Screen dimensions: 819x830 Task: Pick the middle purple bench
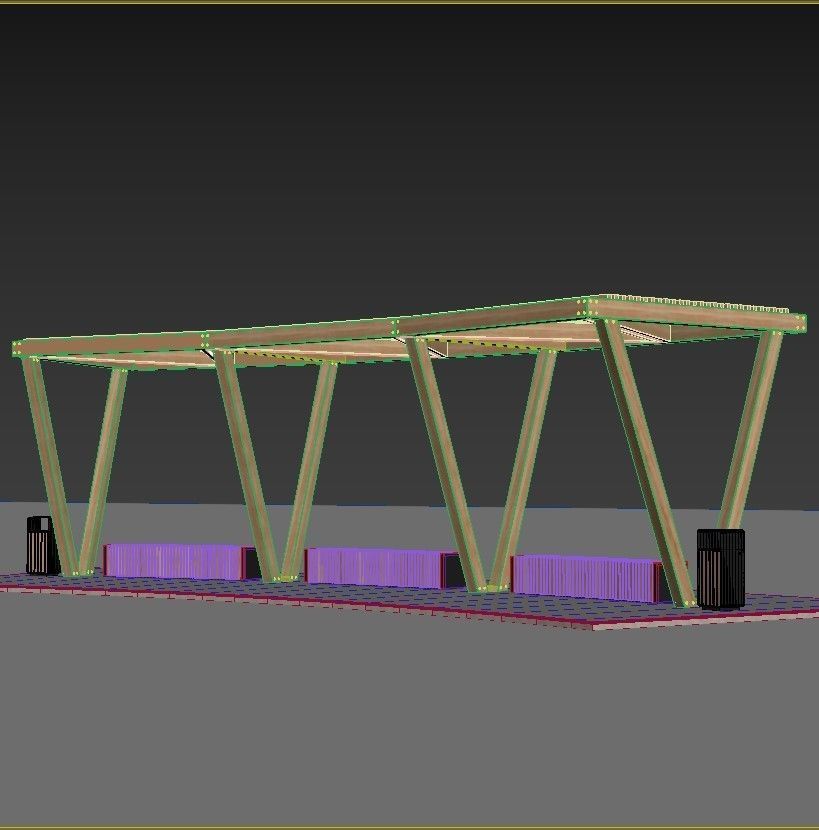point(381,568)
